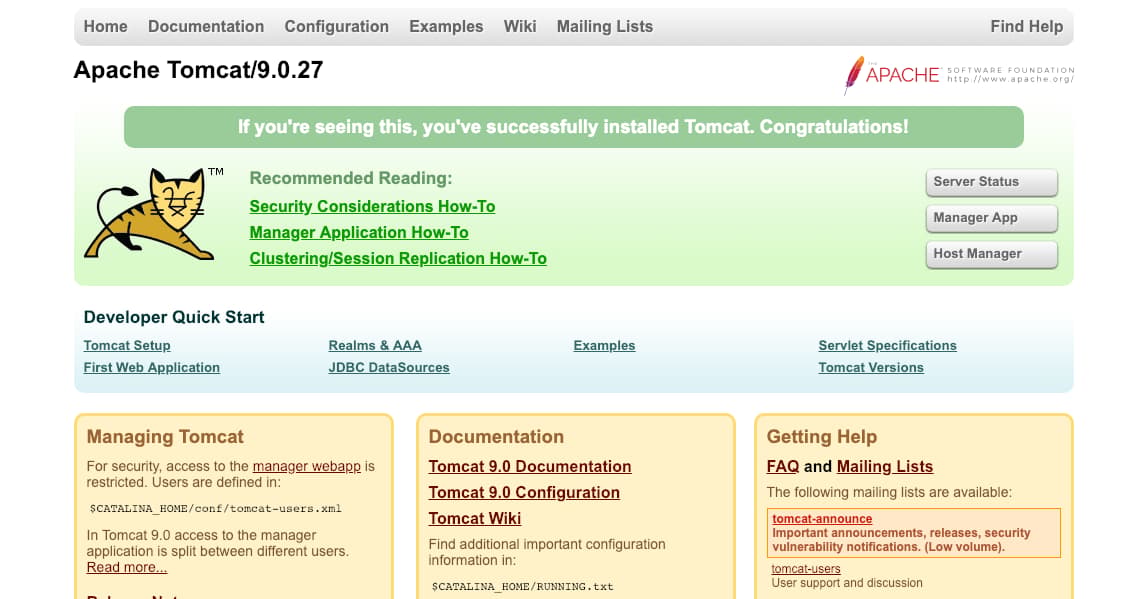1144x599 pixels.
Task: Open Tomcat Versions link
Action: tap(871, 367)
